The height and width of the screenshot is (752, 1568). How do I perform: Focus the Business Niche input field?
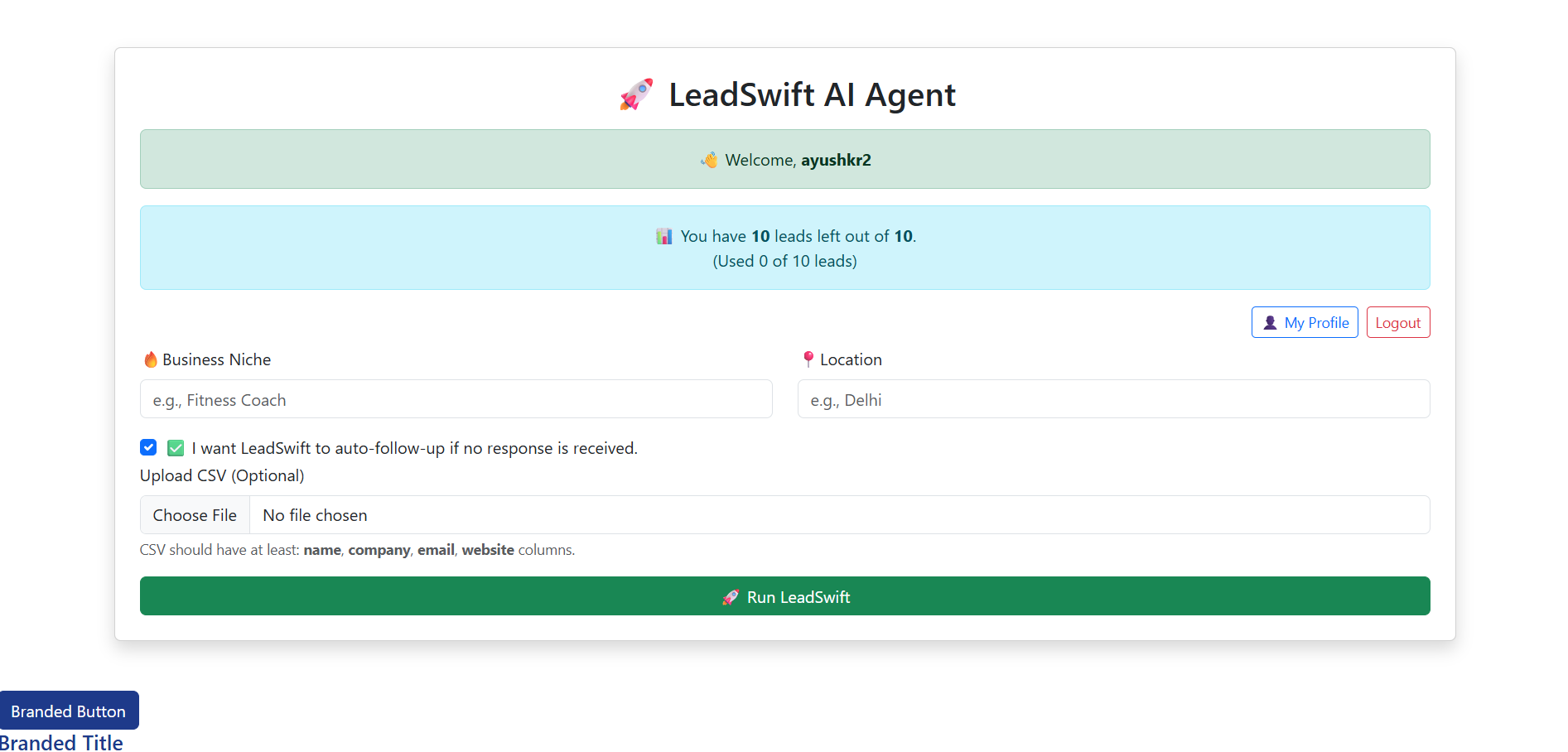click(x=456, y=399)
